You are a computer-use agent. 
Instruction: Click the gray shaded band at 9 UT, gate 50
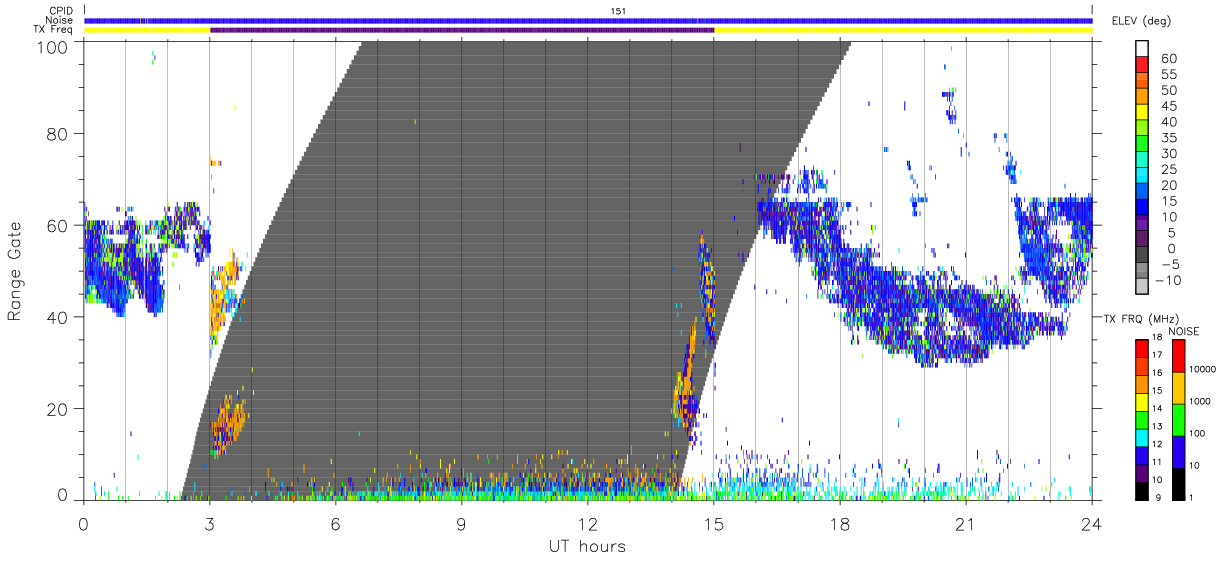461,271
